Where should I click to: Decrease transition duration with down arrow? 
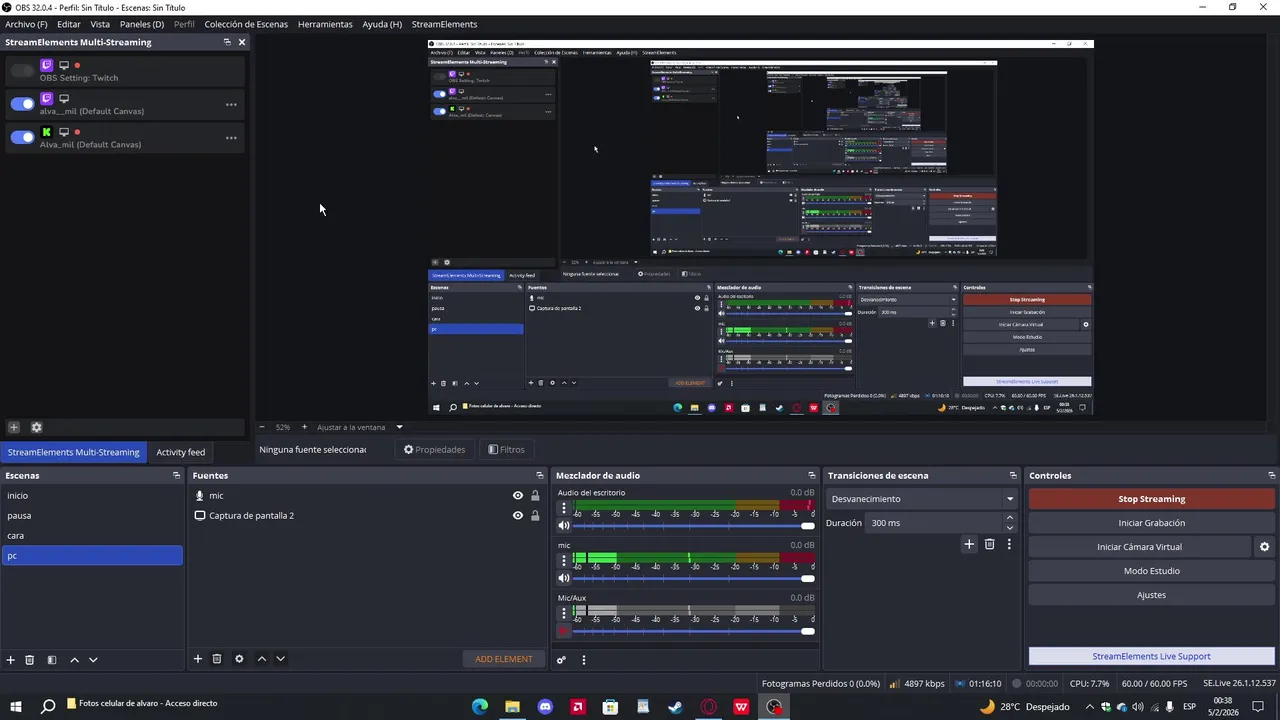1010,528
